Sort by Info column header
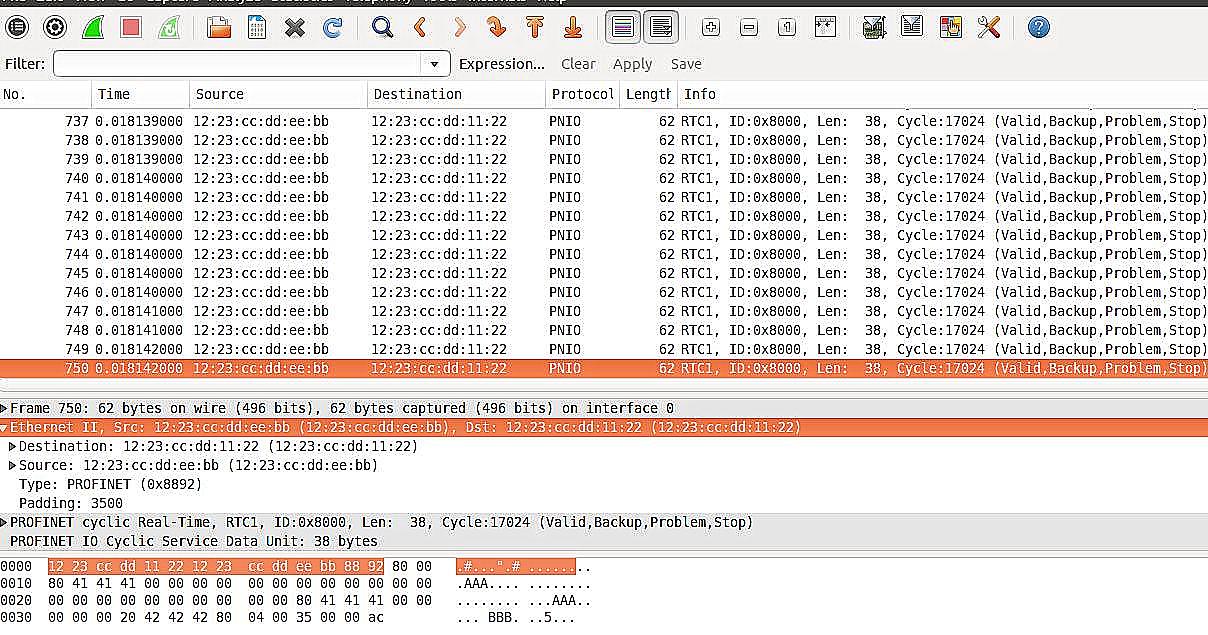The height and width of the screenshot is (635, 1208). pyautogui.click(x=942, y=94)
